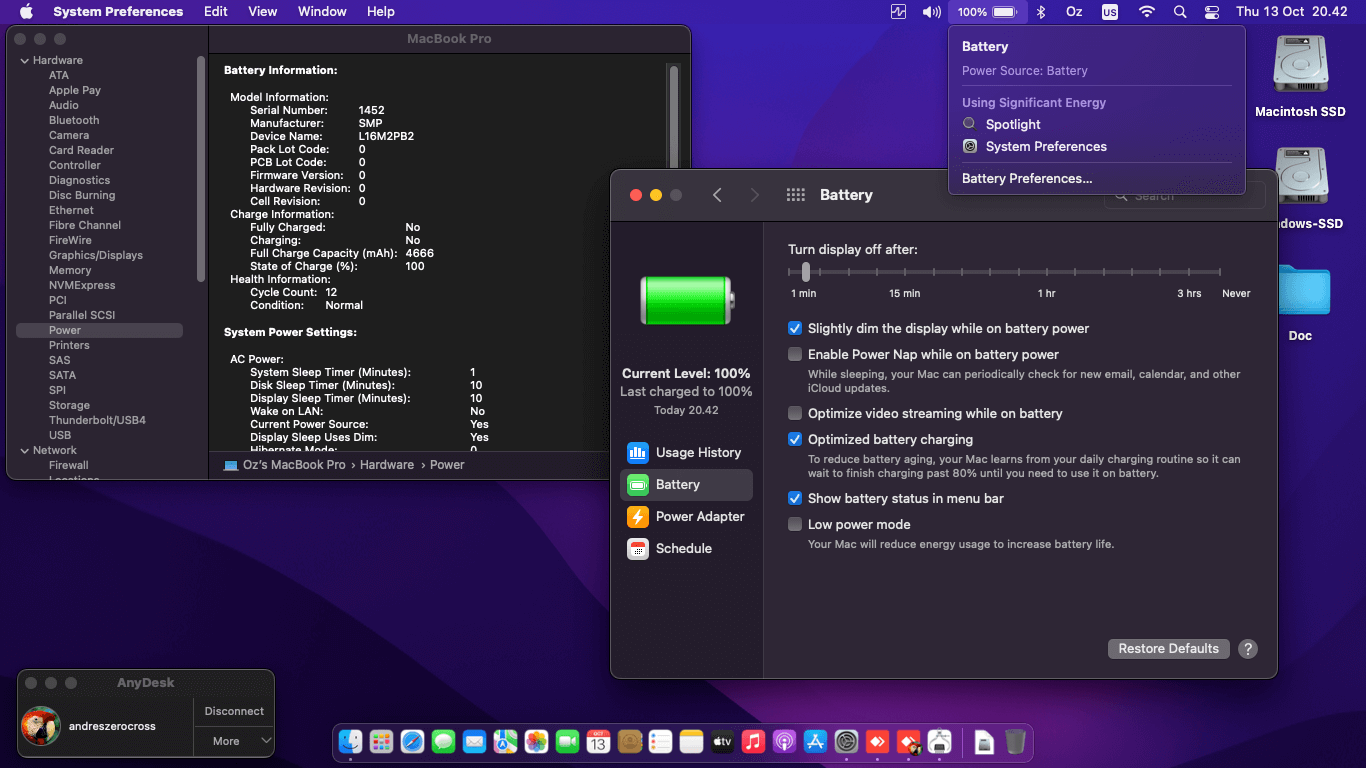Open the Wi-Fi menu bar icon

pos(1146,12)
